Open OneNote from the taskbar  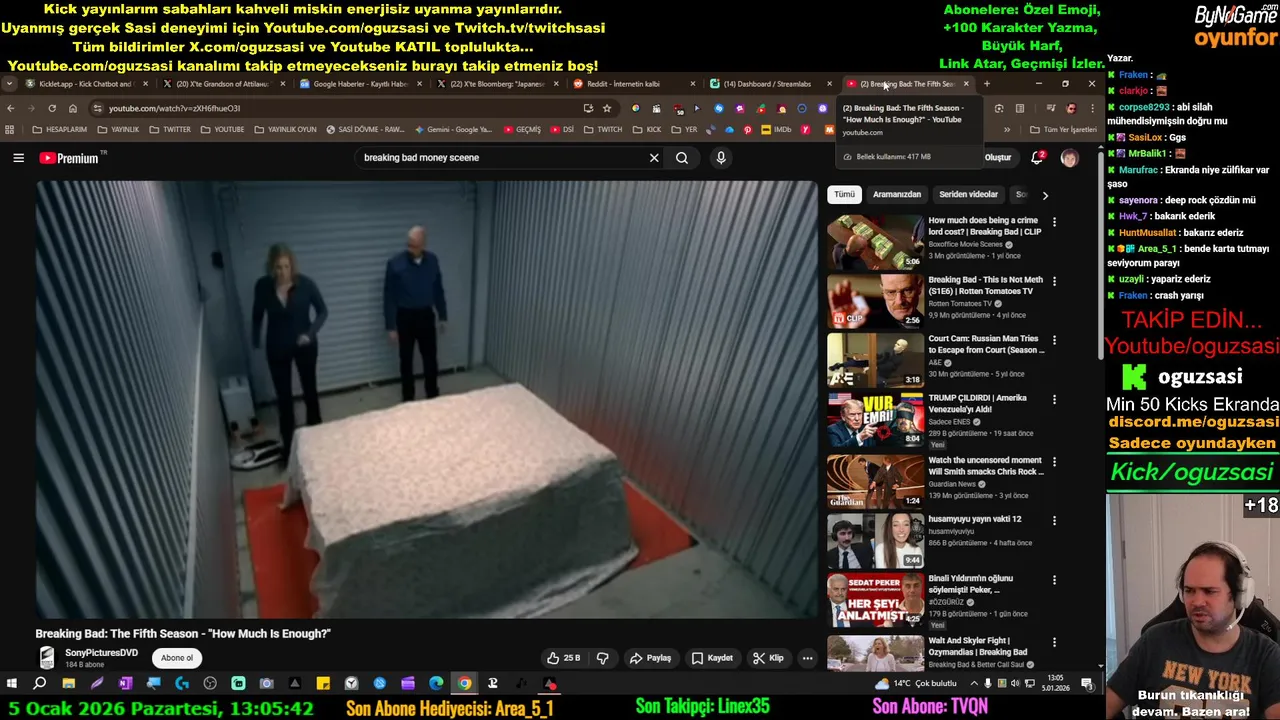click(x=125, y=684)
